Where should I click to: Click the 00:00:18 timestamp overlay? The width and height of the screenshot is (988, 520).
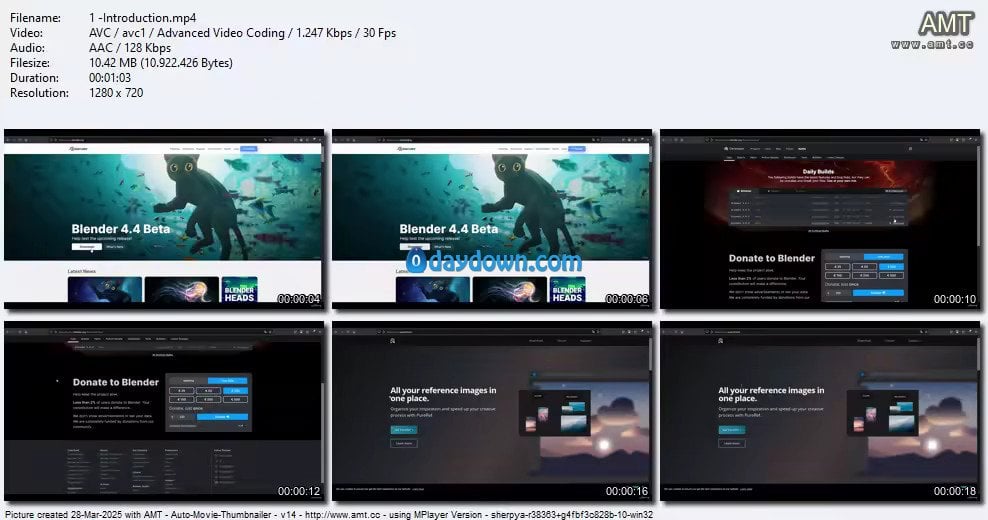[955, 491]
